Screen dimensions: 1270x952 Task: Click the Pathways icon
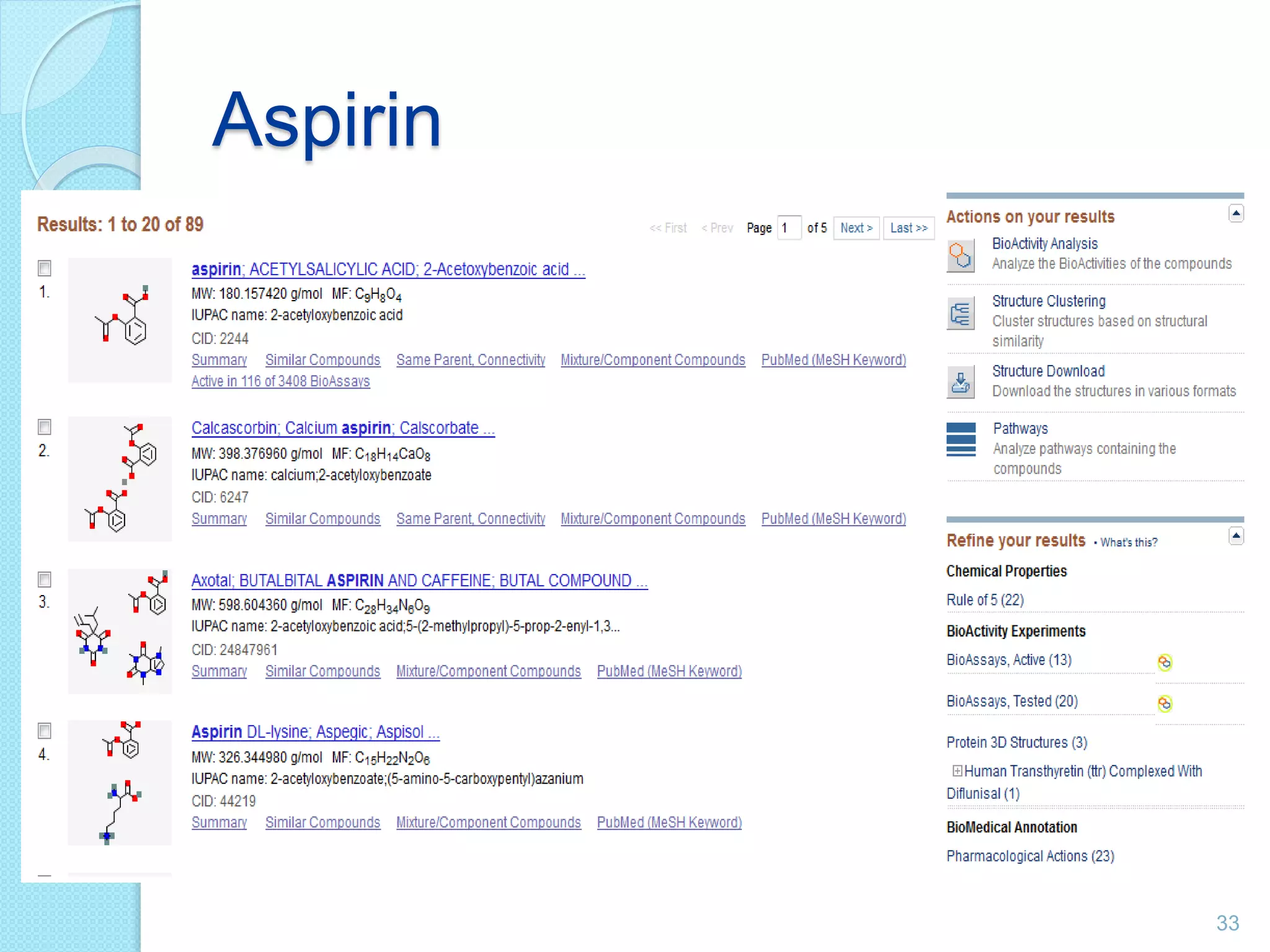(x=961, y=439)
